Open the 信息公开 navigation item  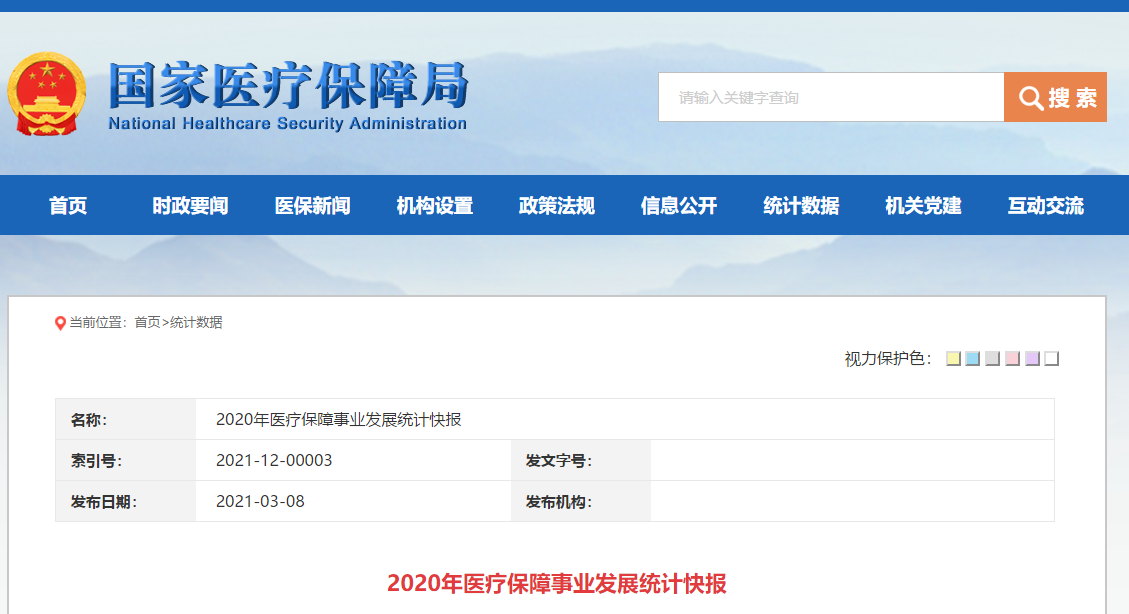point(679,206)
